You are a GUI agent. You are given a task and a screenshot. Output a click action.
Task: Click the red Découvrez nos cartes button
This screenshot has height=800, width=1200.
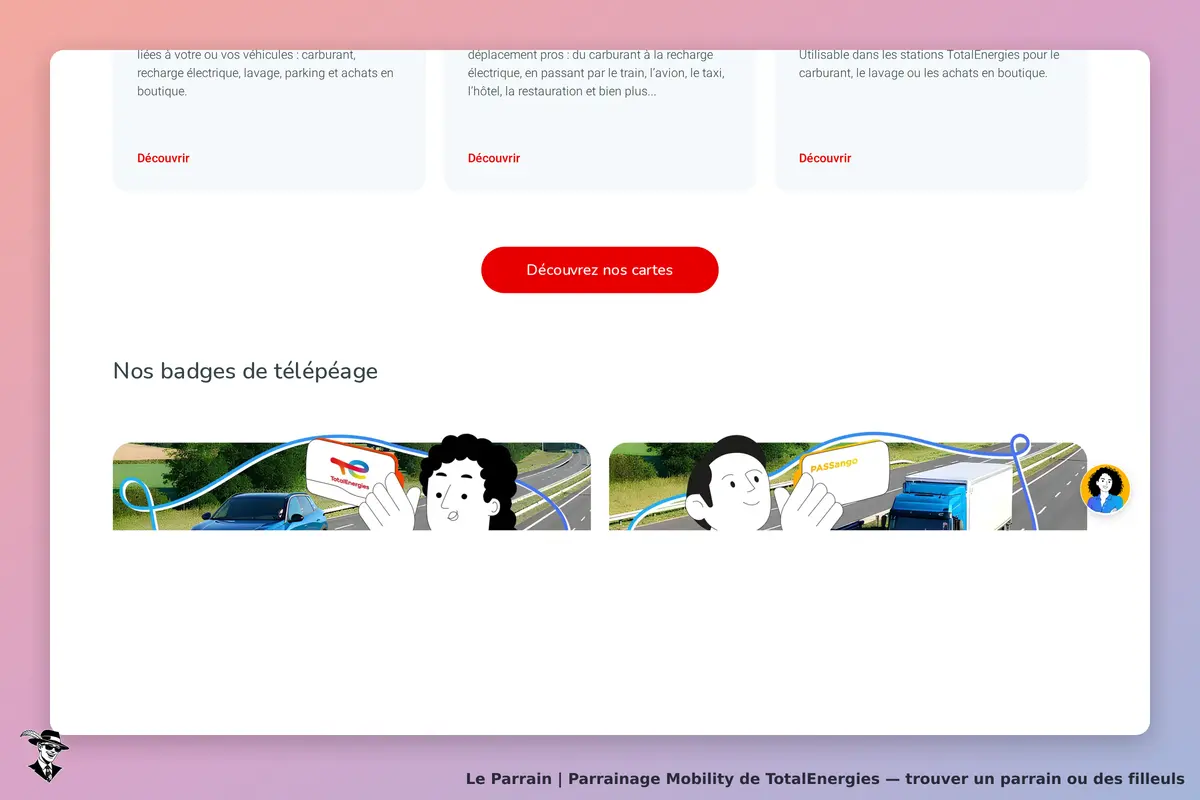point(600,270)
